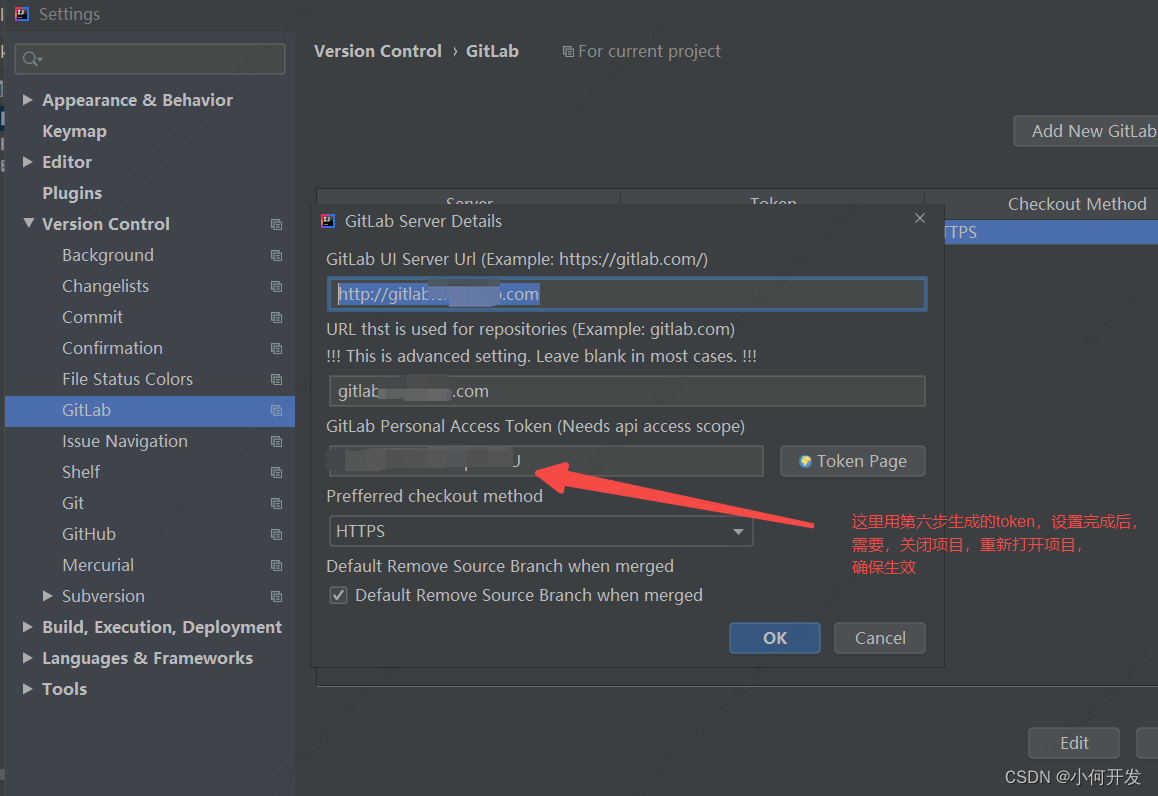Screen dimensions: 1158x796
Task: Select Issue Navigation settings
Action: 125,442
